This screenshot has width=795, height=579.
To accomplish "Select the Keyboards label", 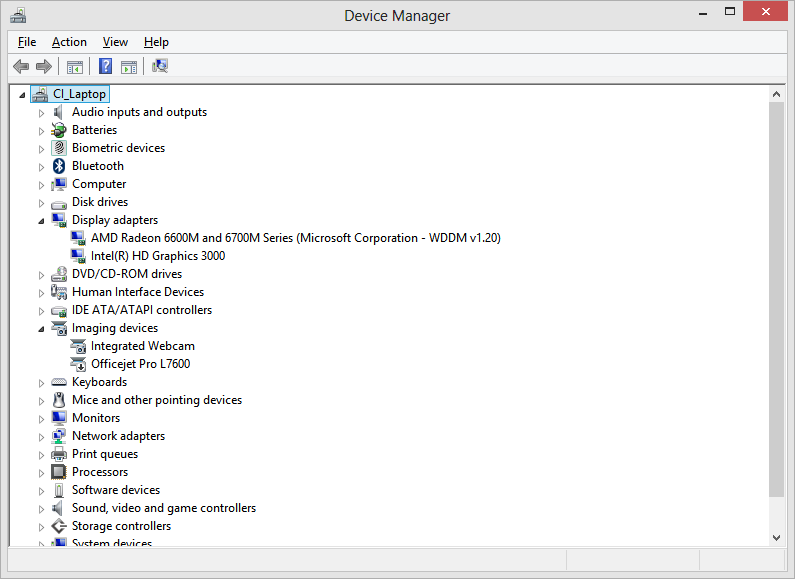I will point(99,382).
